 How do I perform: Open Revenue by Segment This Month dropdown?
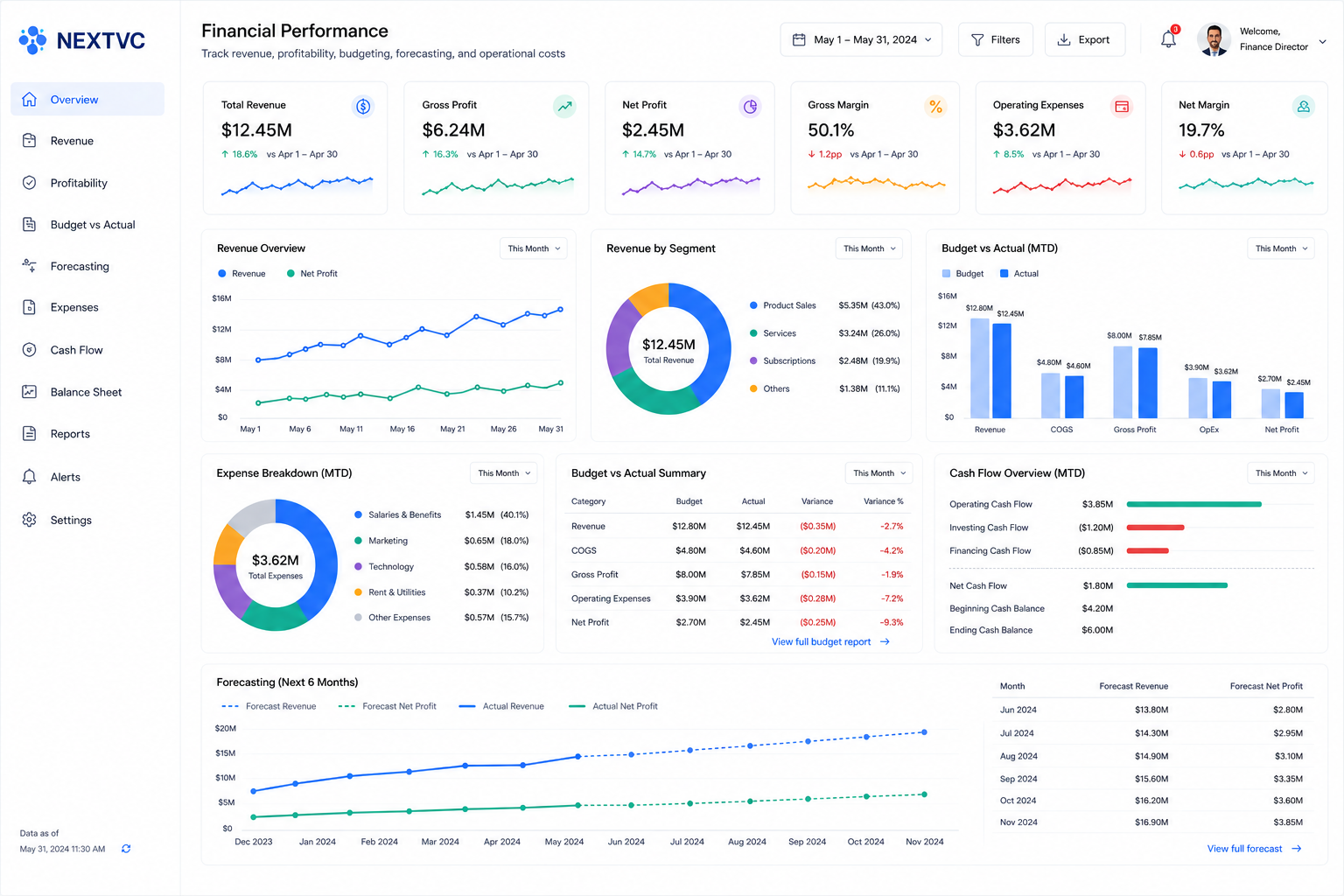pyautogui.click(x=869, y=248)
